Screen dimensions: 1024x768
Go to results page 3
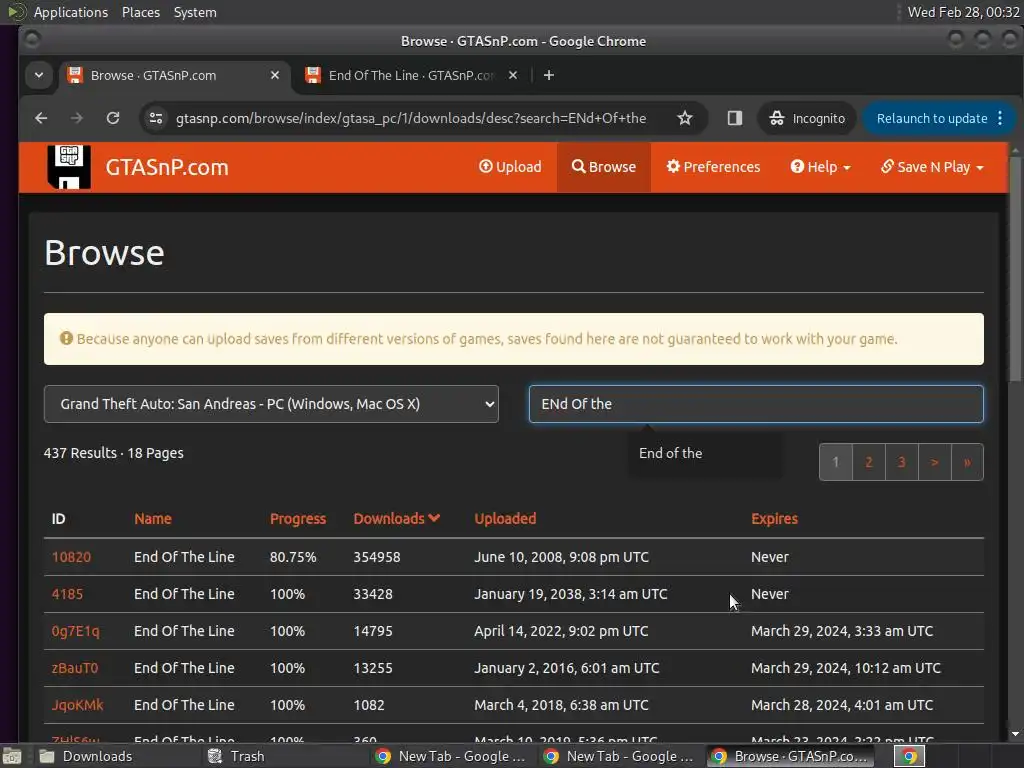coord(901,462)
